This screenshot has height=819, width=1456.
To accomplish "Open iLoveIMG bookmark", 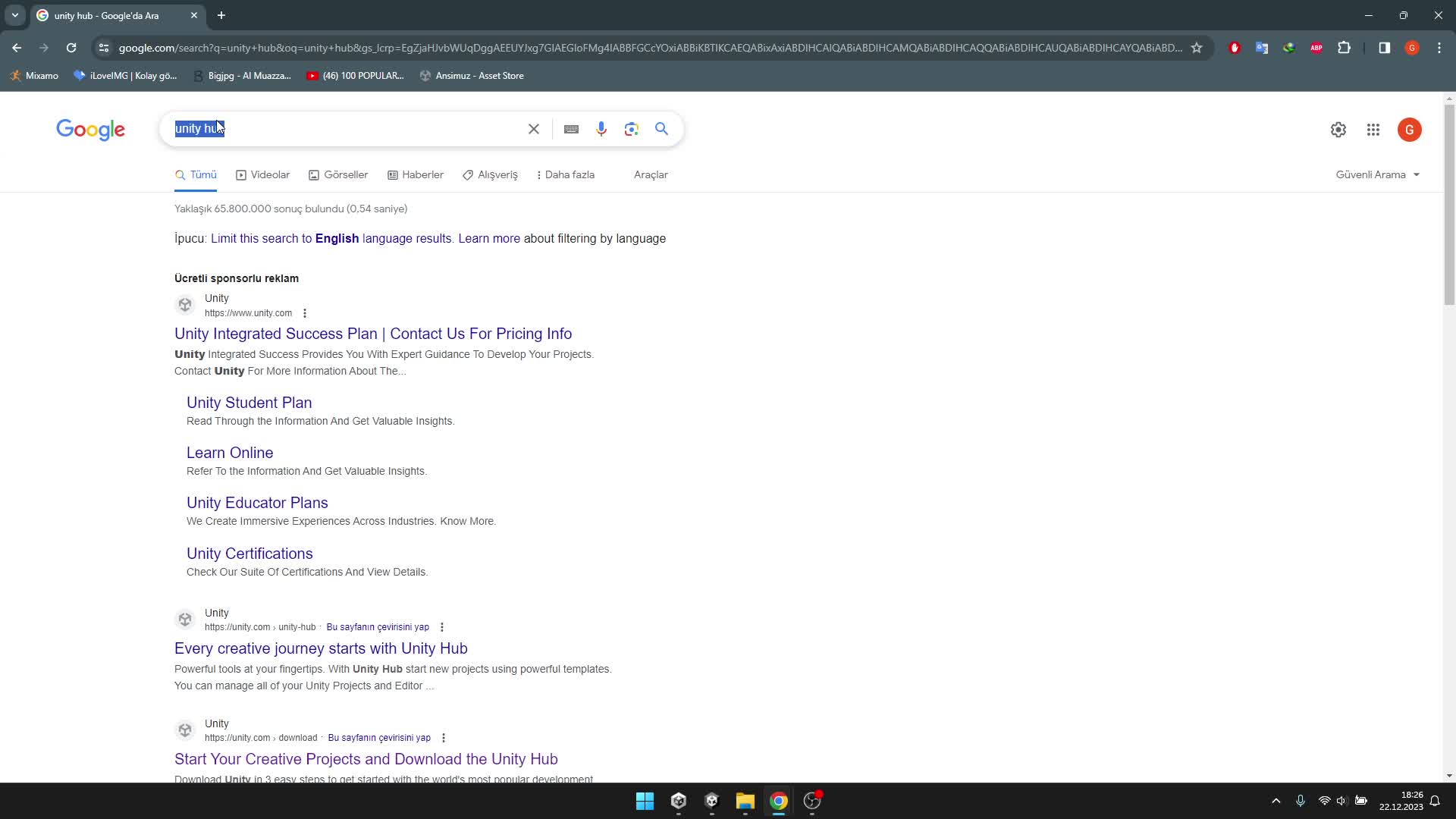I will click(x=125, y=76).
